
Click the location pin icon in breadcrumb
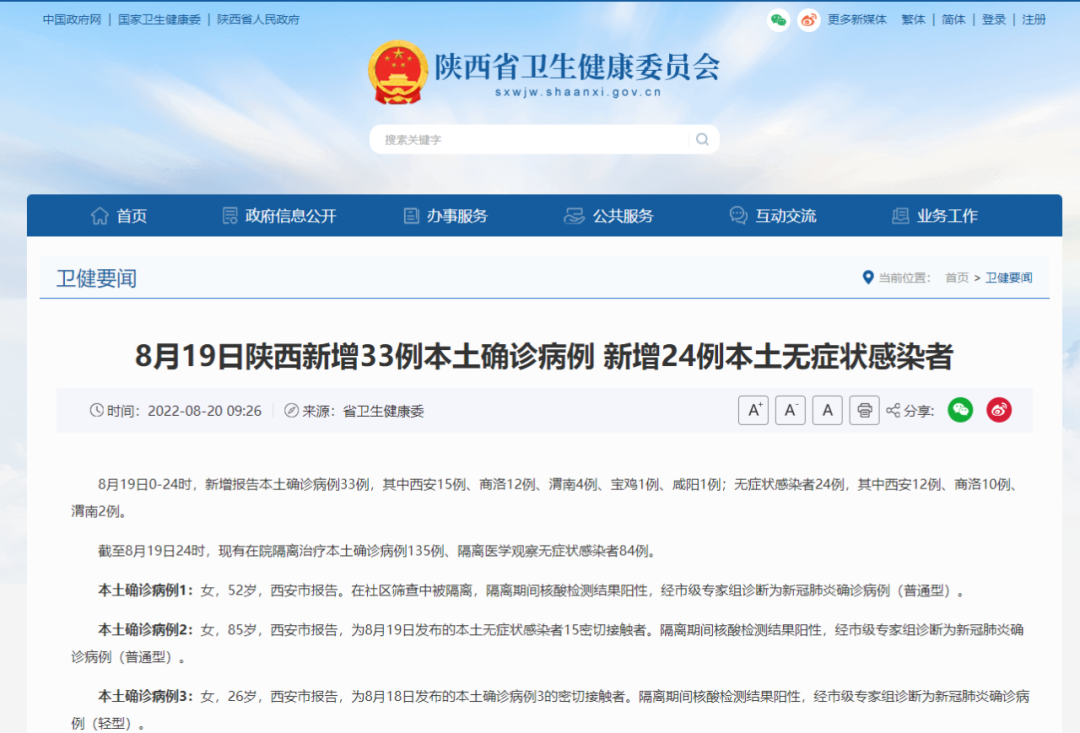coord(868,277)
